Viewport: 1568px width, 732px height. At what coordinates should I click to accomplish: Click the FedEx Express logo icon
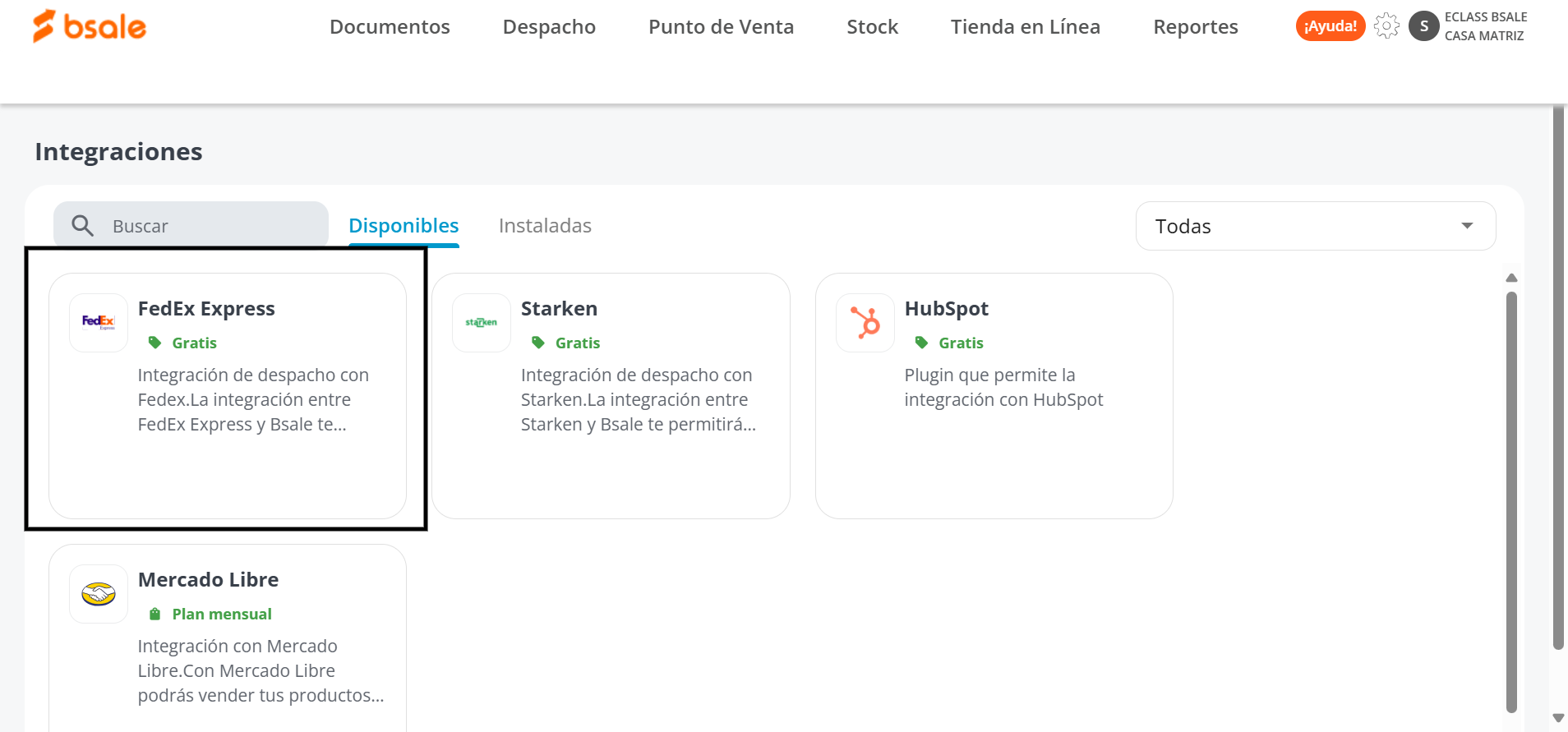click(99, 323)
